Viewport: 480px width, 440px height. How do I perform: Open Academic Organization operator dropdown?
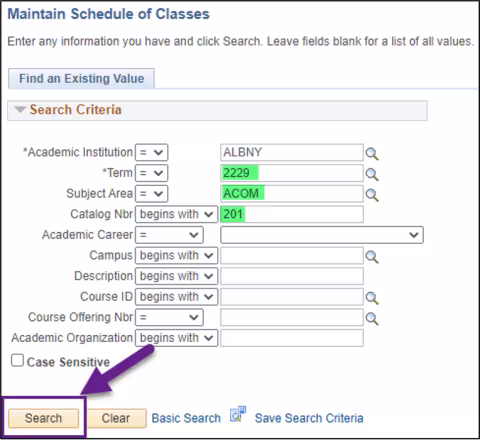point(176,338)
